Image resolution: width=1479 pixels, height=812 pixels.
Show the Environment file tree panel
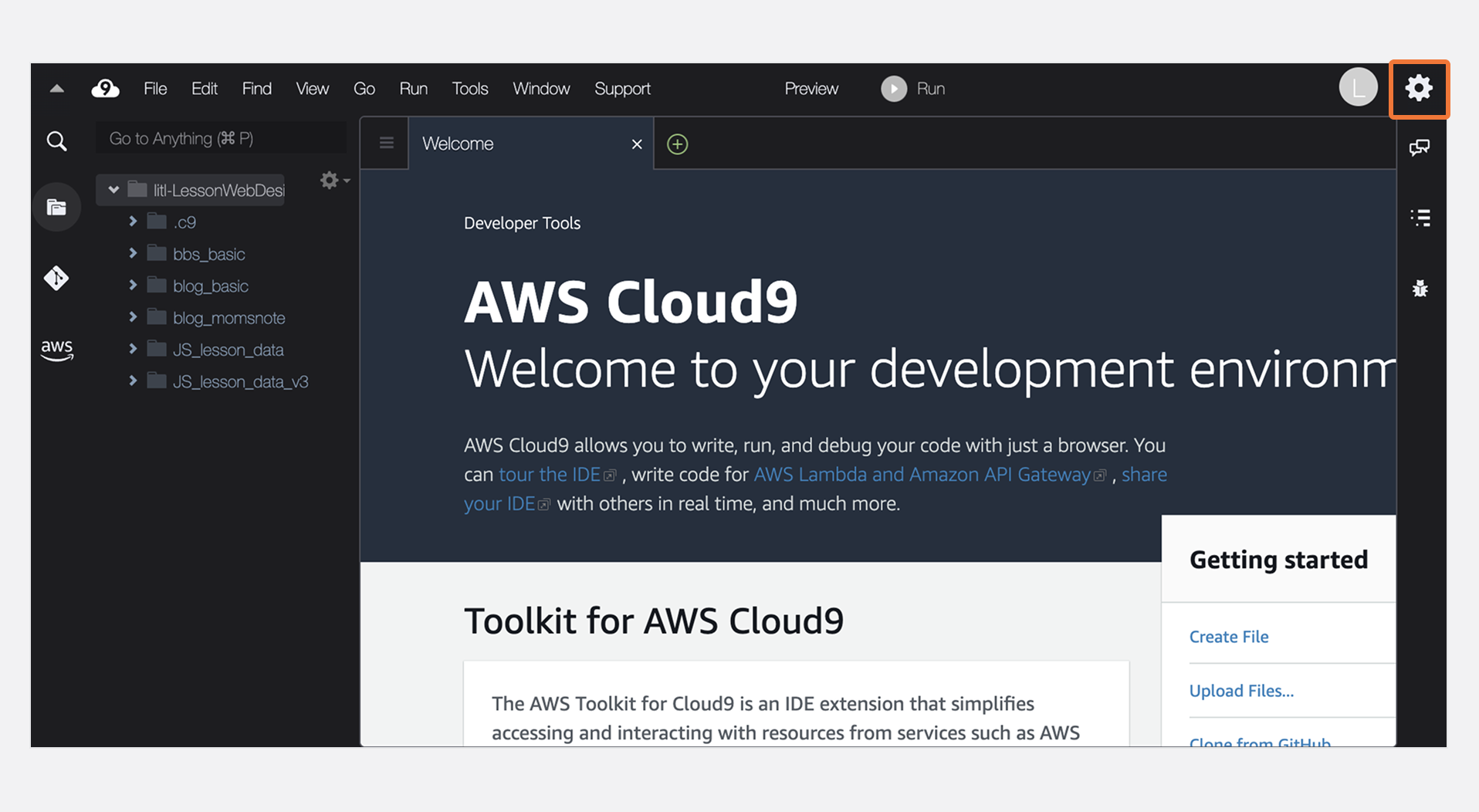click(x=56, y=207)
